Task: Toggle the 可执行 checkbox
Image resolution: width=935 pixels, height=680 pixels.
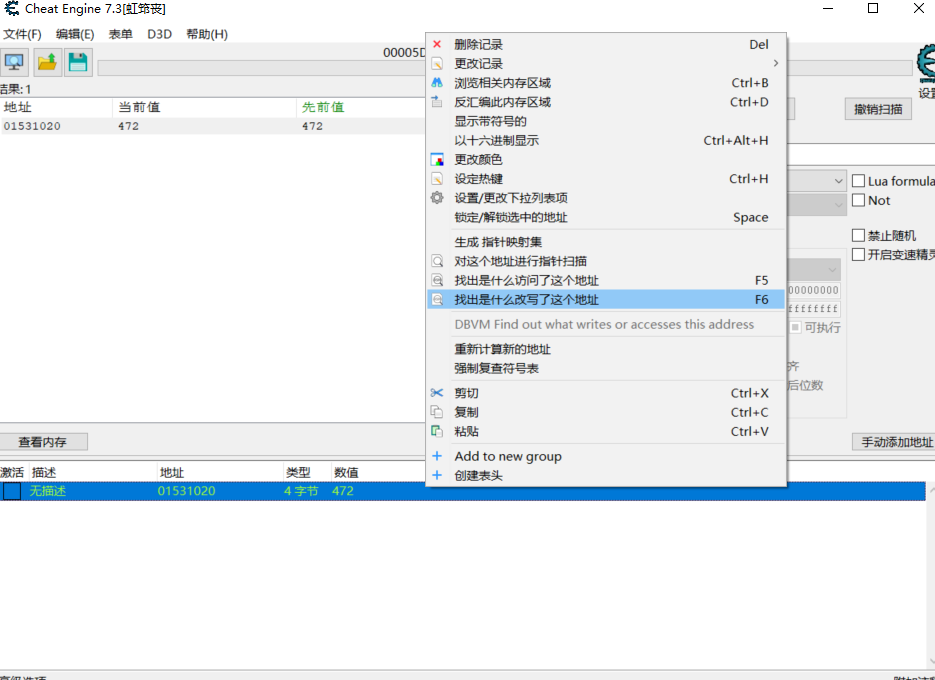Action: click(795, 327)
